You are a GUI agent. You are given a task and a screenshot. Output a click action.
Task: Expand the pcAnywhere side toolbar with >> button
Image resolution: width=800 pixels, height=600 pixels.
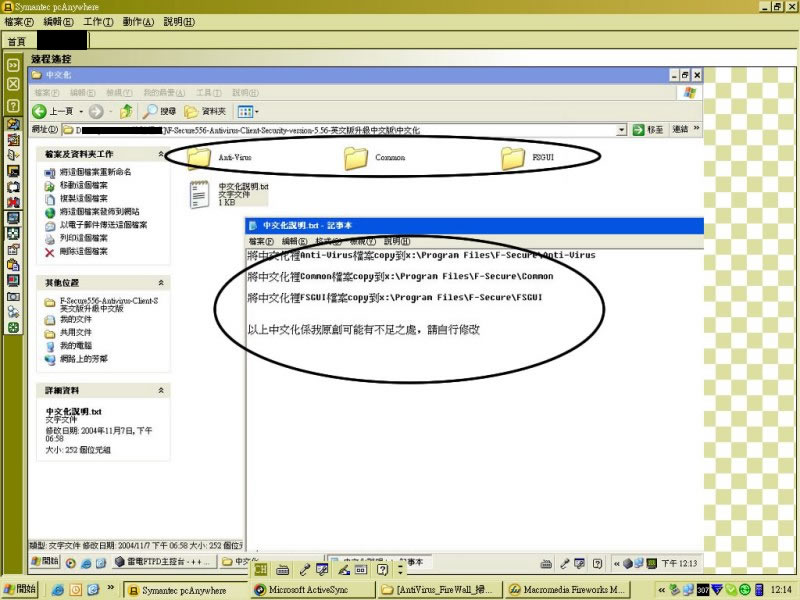click(13, 65)
